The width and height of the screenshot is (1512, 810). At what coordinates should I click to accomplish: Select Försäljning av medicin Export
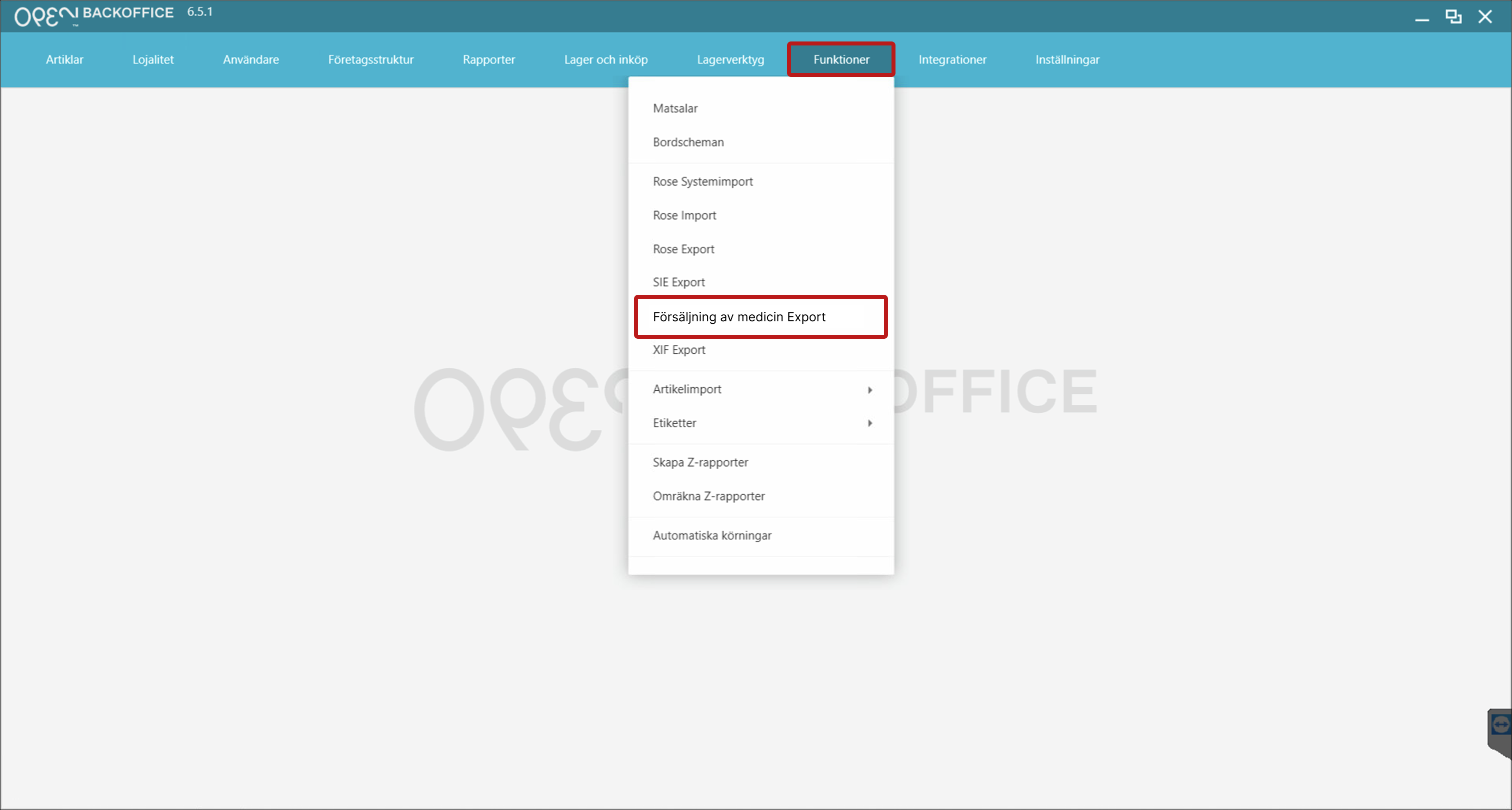pyautogui.click(x=739, y=317)
